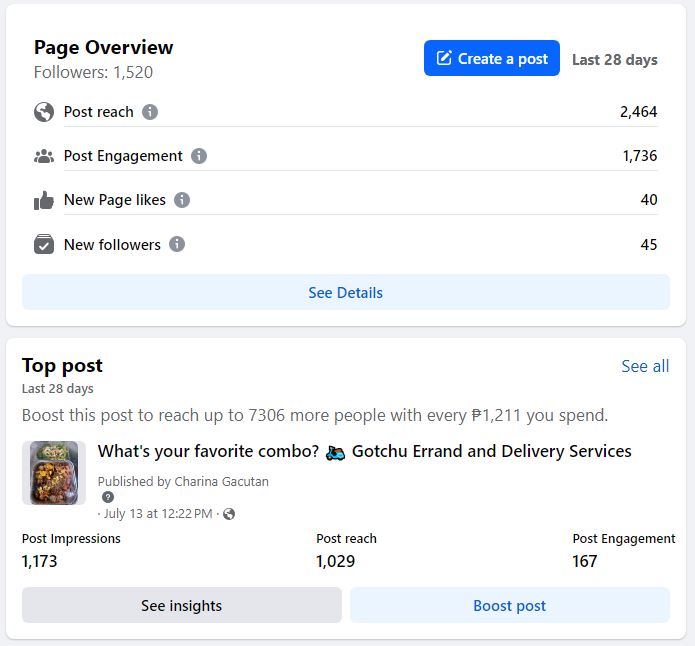This screenshot has height=646, width=695.
Task: Click the info icon next to Post Engagement
Action: point(199,156)
